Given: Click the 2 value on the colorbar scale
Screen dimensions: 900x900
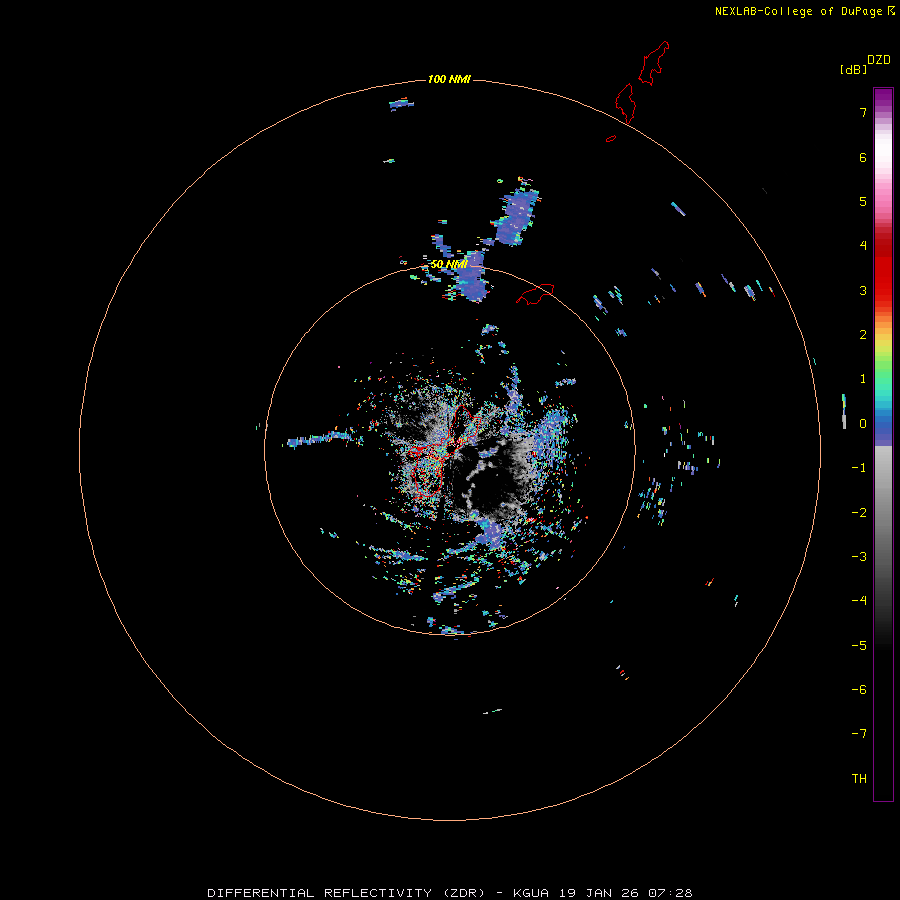Looking at the screenshot, I should (x=863, y=335).
